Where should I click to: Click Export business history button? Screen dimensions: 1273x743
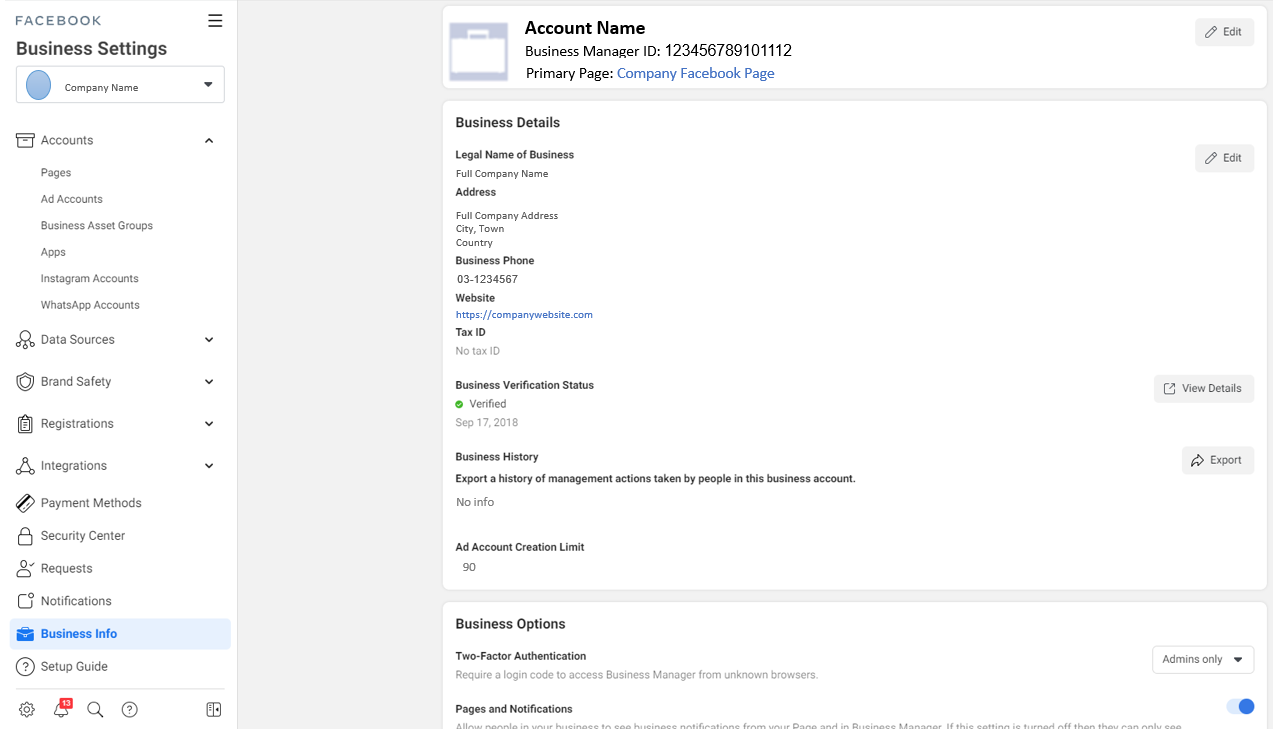tap(1217, 460)
